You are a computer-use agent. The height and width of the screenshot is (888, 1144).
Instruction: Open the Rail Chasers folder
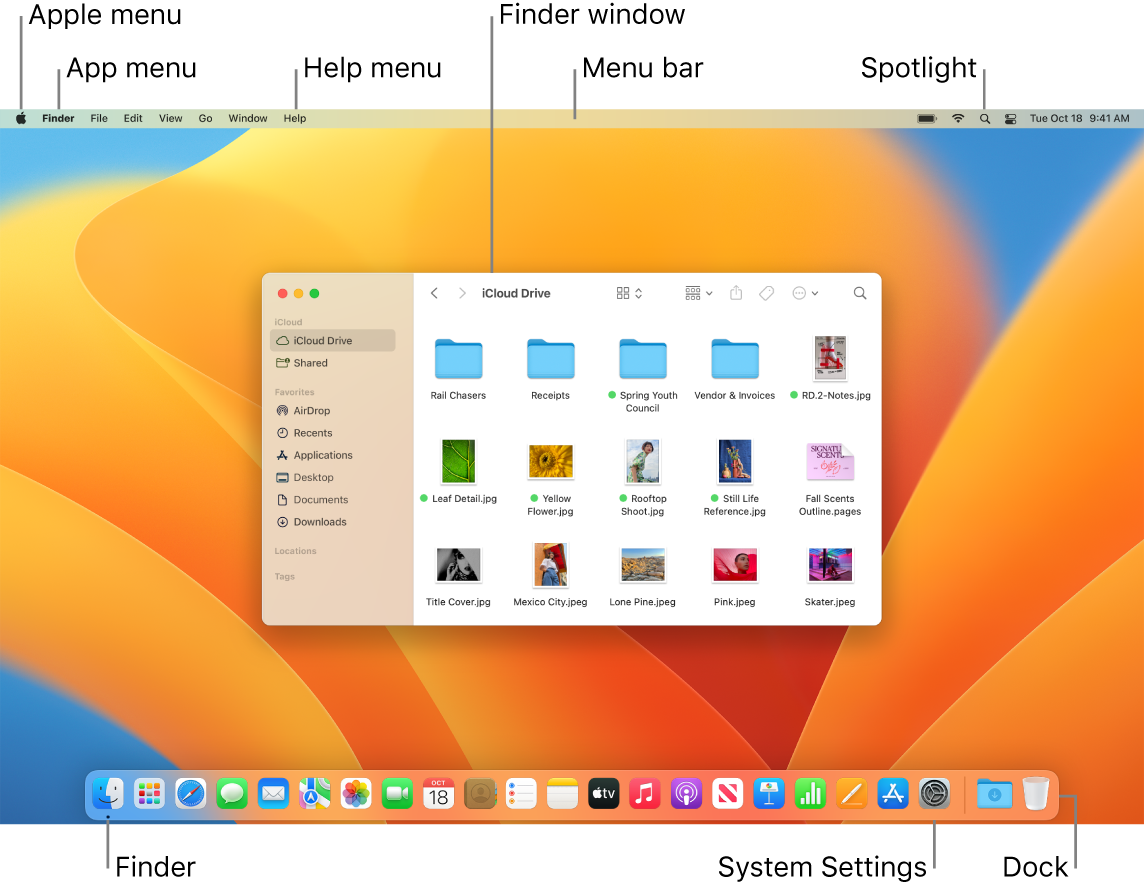pos(458,358)
